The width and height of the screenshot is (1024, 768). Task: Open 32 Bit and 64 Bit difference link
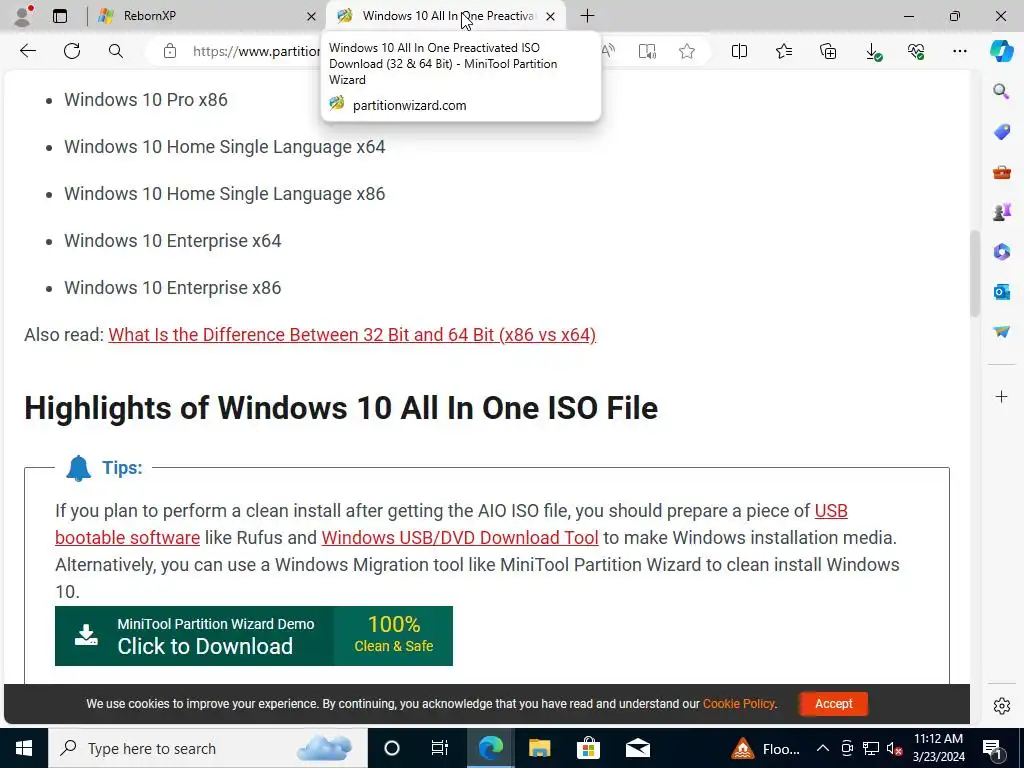tap(352, 334)
